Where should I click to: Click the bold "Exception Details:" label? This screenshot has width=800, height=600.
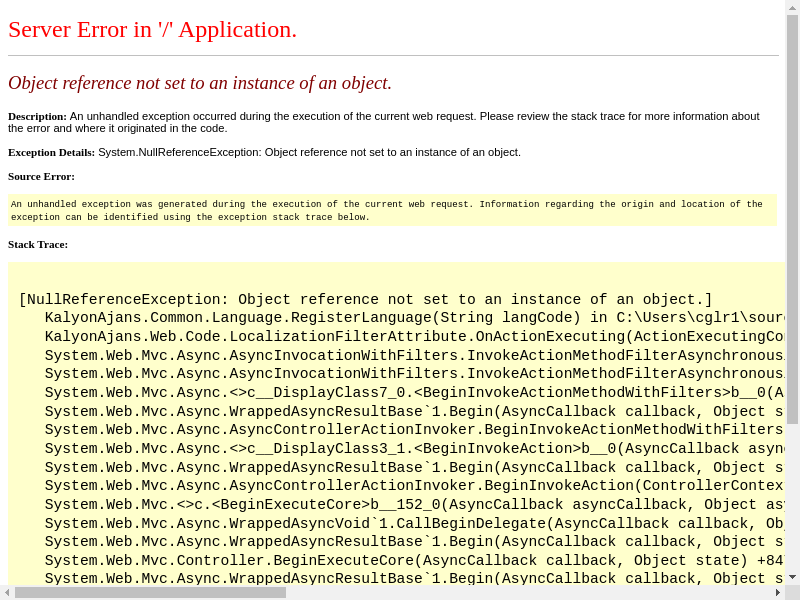[x=51, y=152]
